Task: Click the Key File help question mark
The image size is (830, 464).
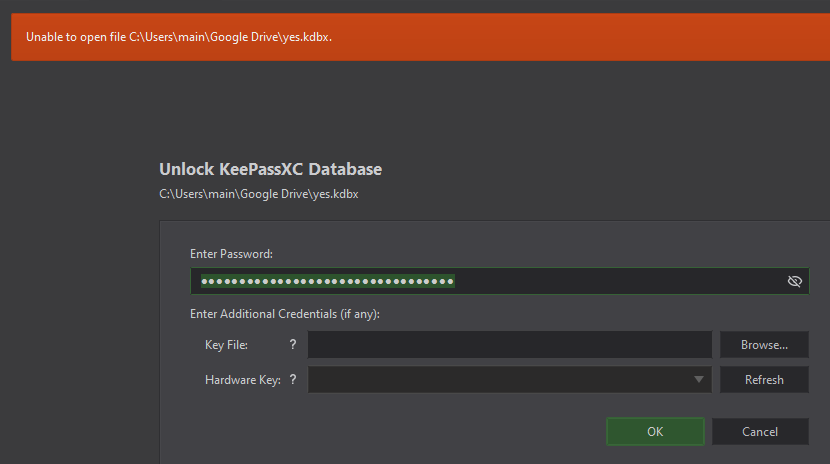Action: point(293,345)
